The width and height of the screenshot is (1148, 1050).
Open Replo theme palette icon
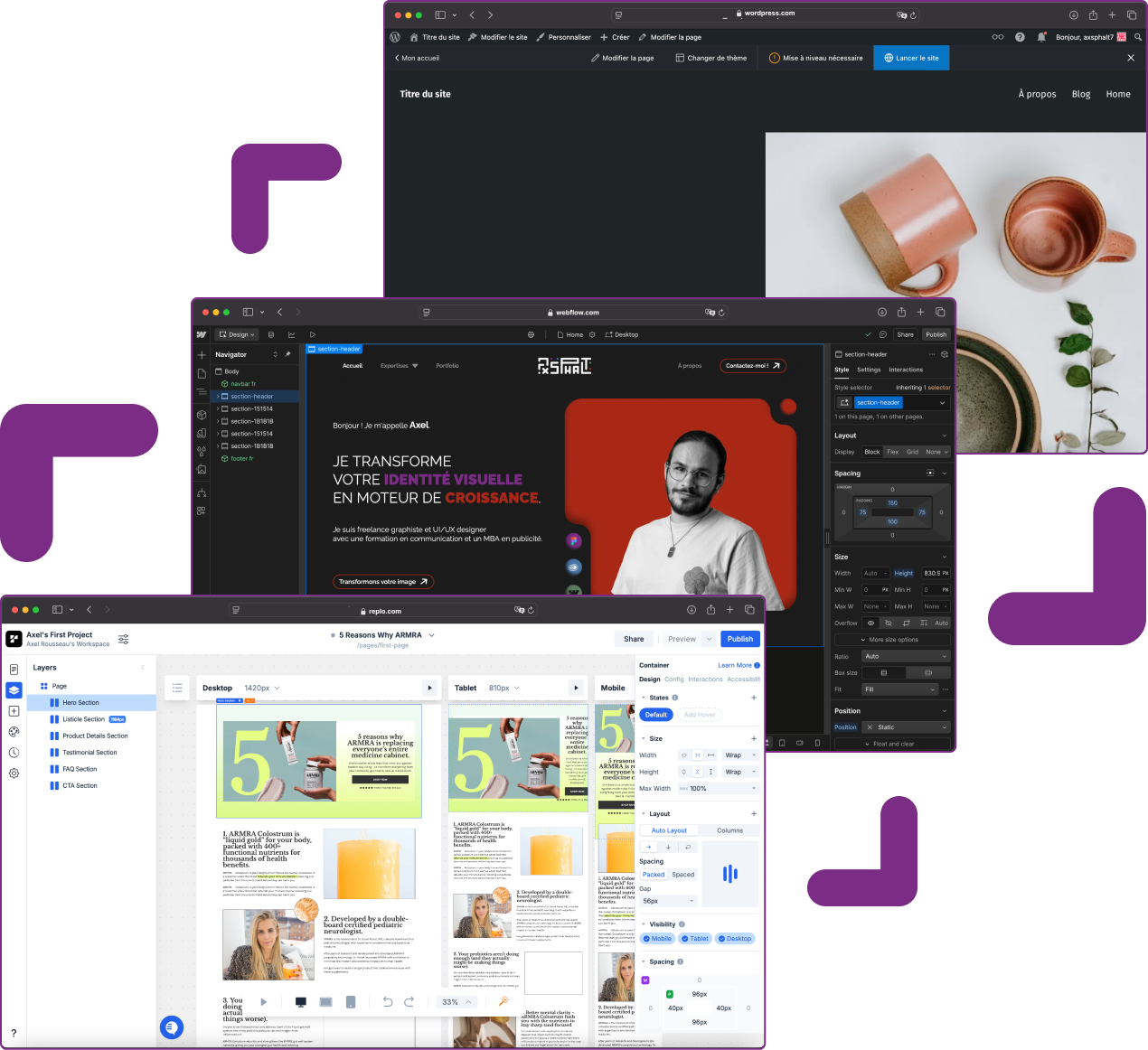click(x=14, y=732)
